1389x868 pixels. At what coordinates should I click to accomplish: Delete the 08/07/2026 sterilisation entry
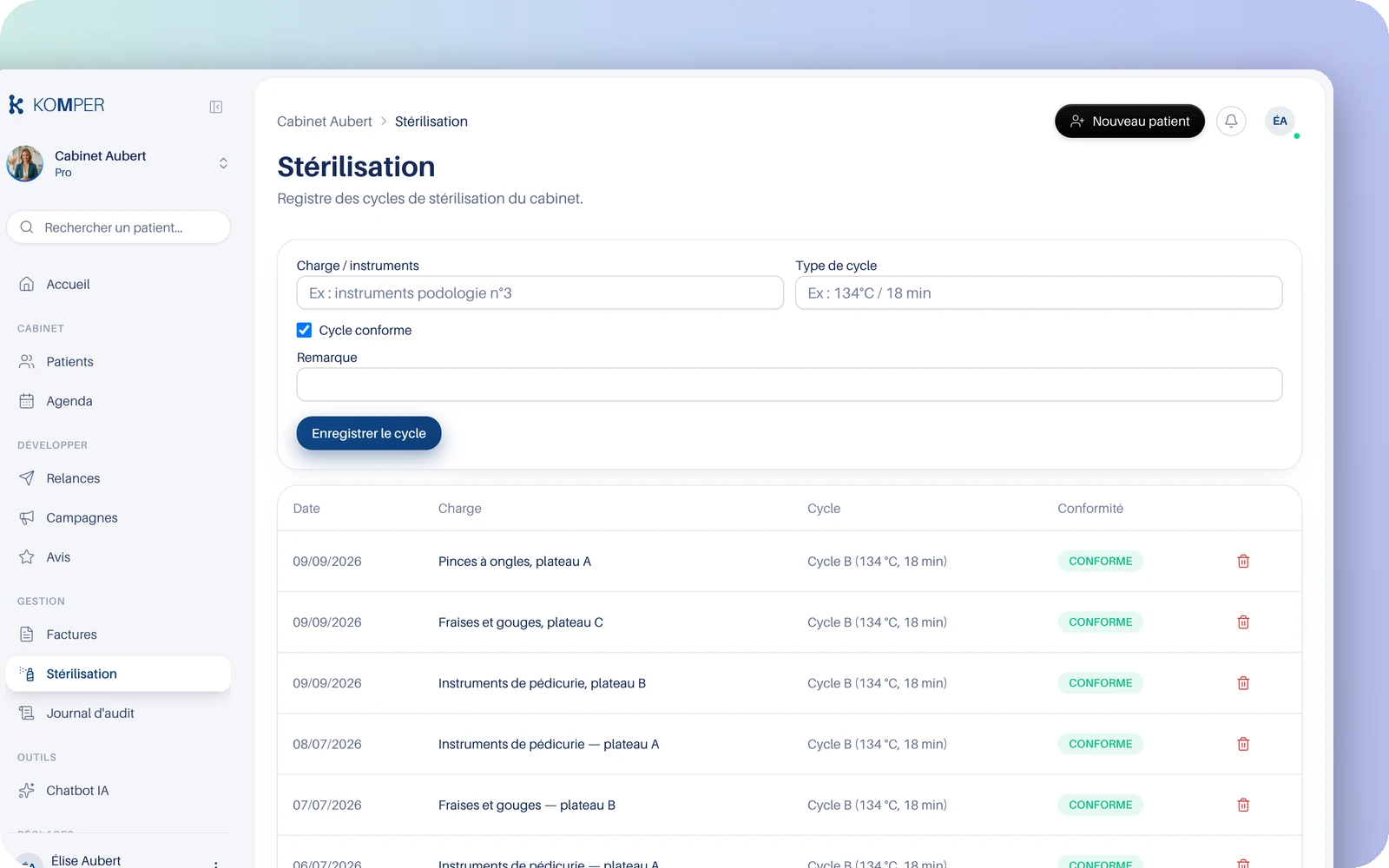pos(1243,744)
